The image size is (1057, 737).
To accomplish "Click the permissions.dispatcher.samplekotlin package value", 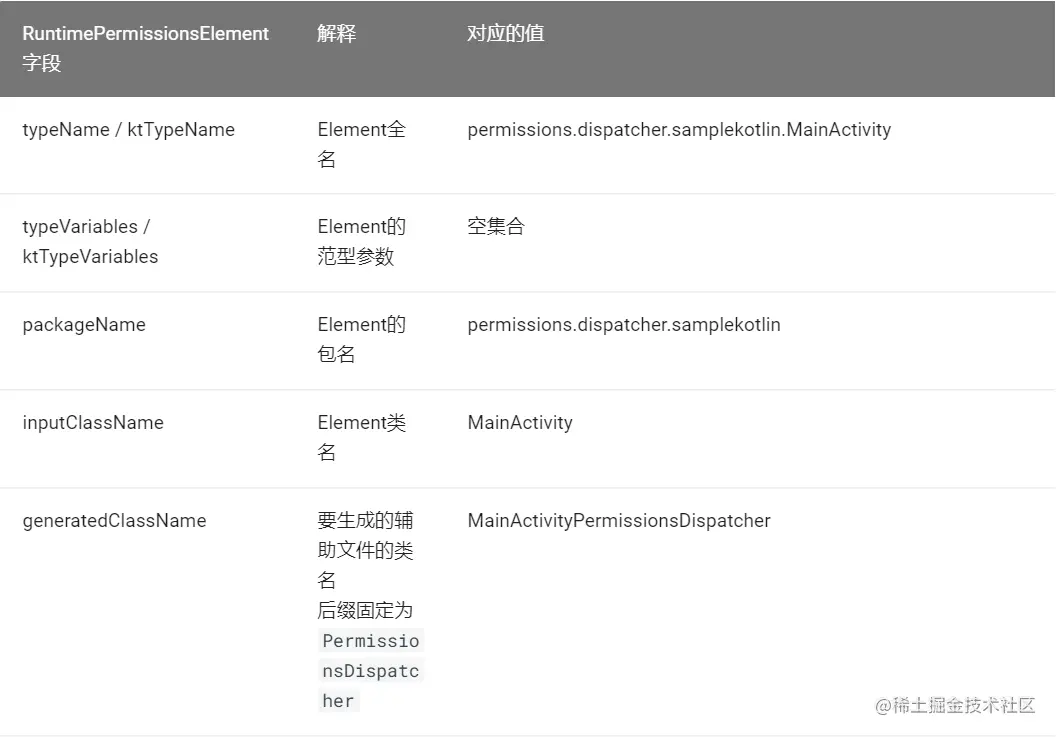I will [623, 324].
